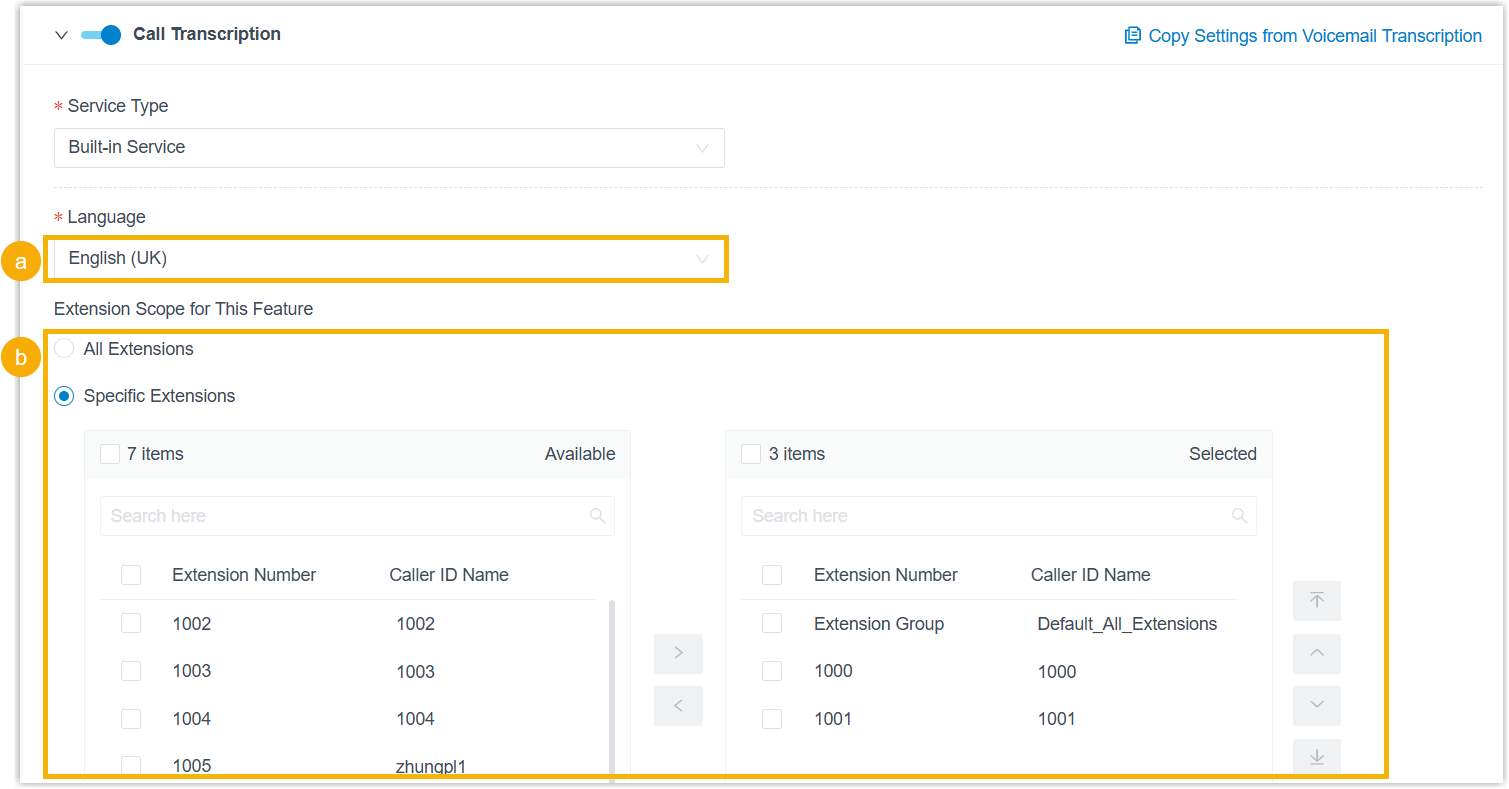
Task: Open the Language dropdown showing English (UK)
Action: pos(389,258)
